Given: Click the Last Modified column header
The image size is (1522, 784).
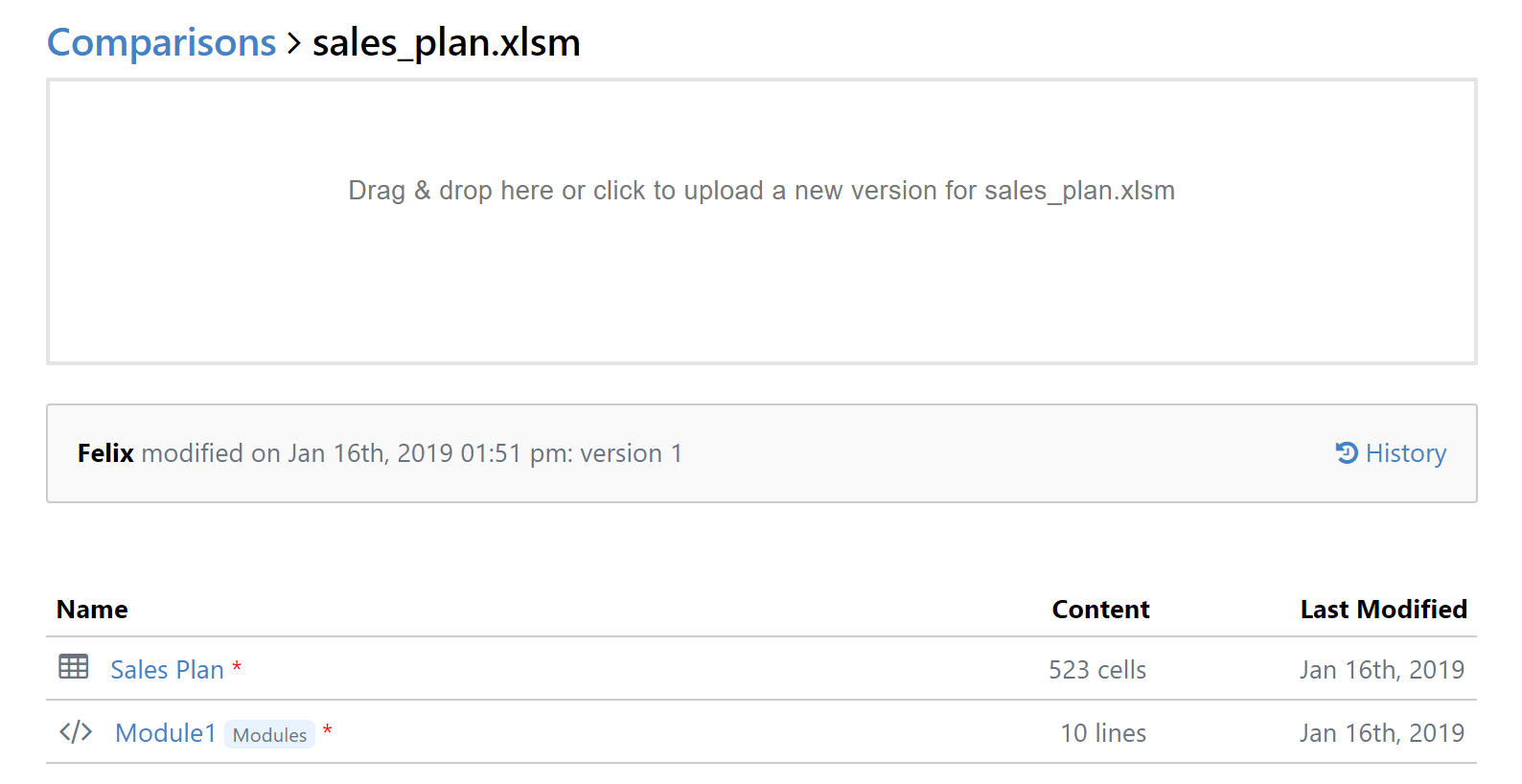Looking at the screenshot, I should tap(1383, 610).
